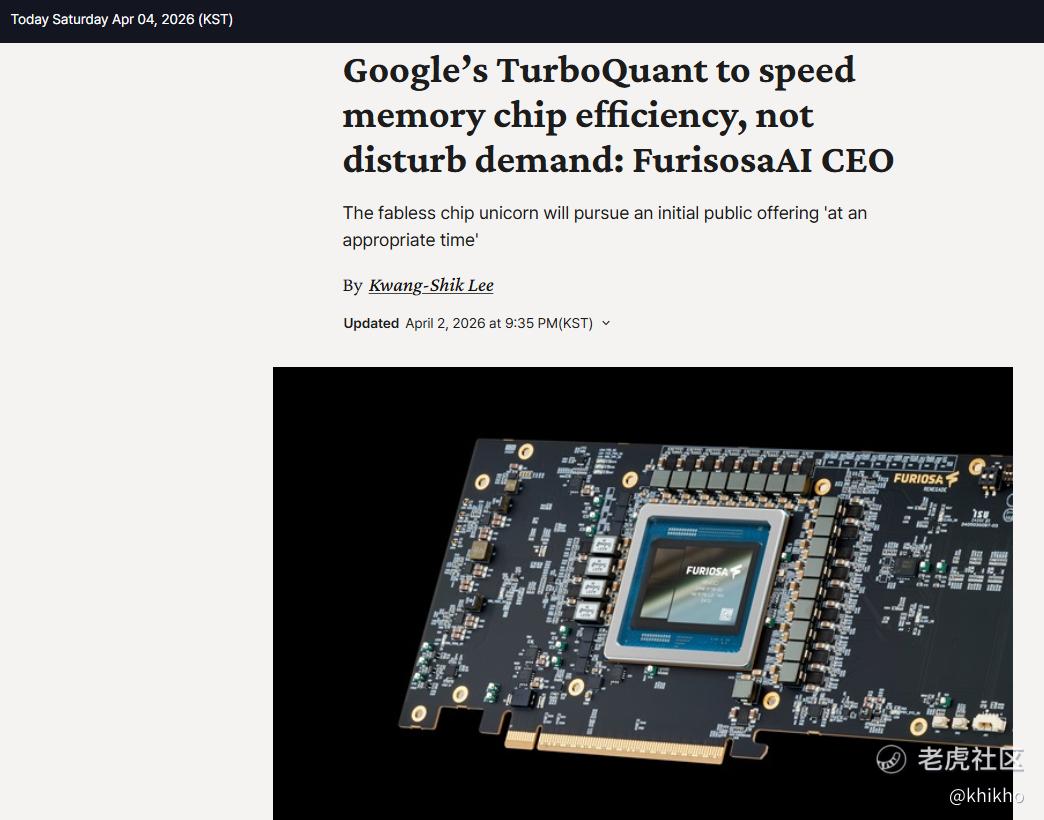Click 'Updated April 2, 2026 at 9:35 PM(KST)' text
Image resolution: width=1044 pixels, height=820 pixels.
(x=468, y=323)
